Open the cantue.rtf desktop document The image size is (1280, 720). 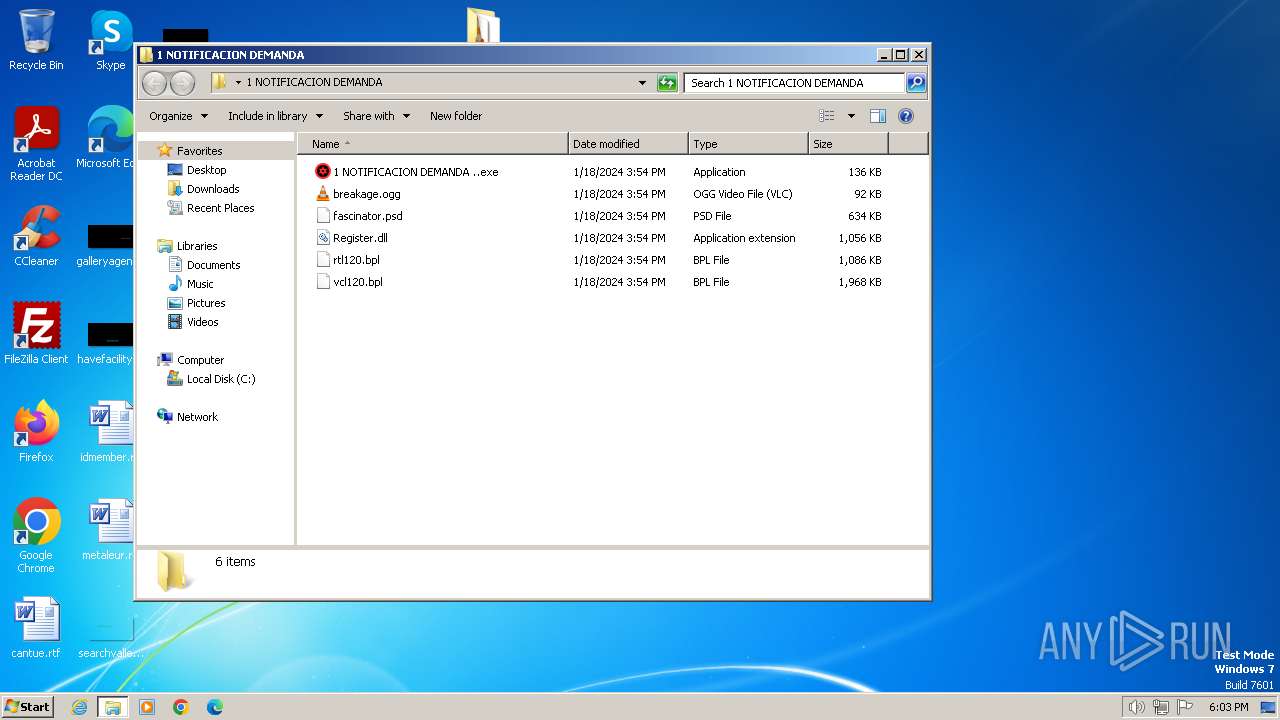point(36,628)
